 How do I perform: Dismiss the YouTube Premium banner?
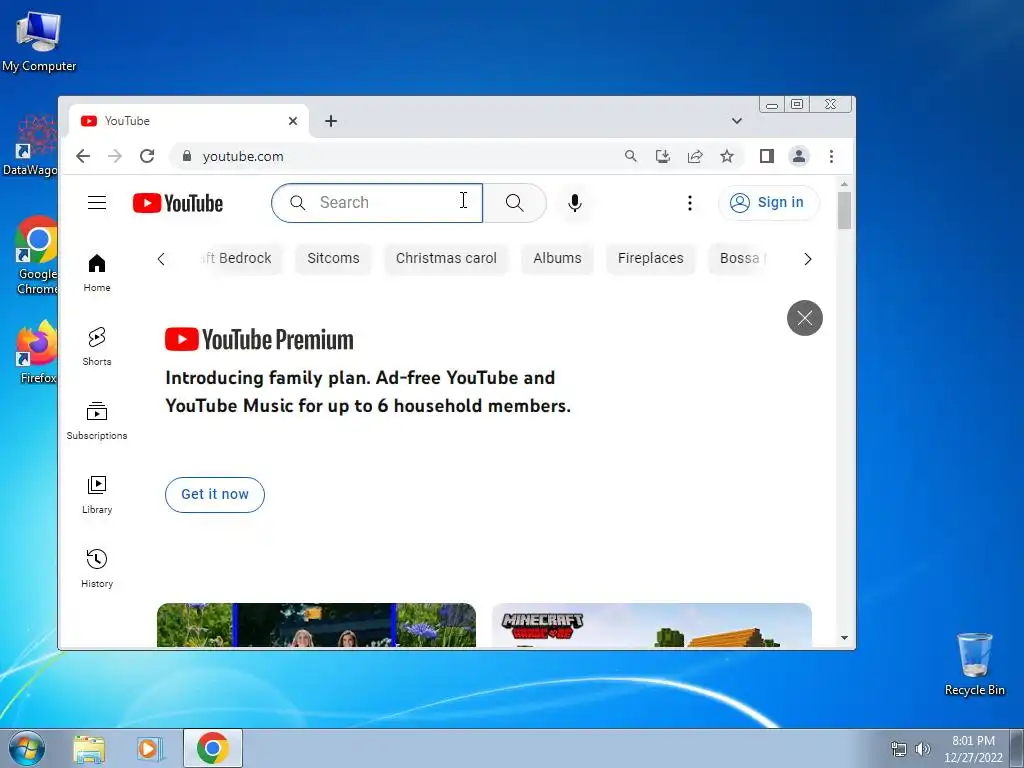(805, 318)
